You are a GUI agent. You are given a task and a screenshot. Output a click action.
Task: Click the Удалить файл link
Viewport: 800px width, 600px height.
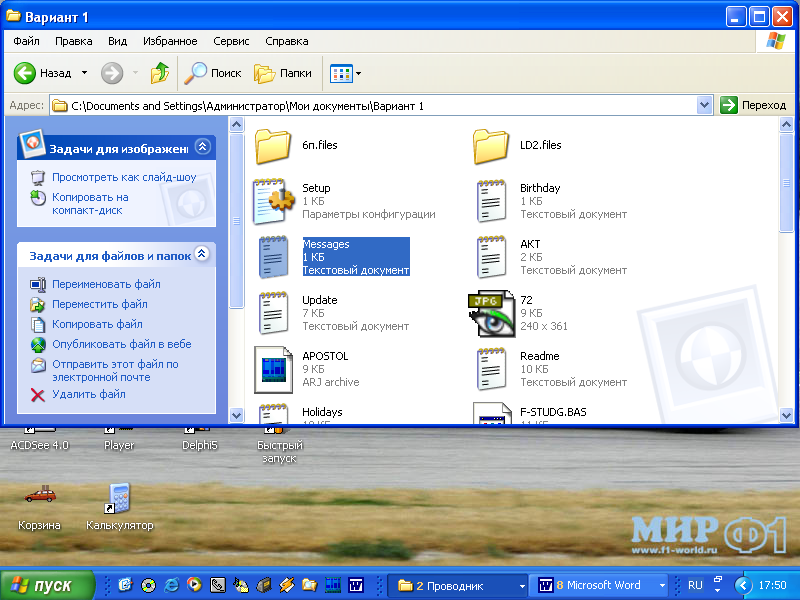[89, 394]
